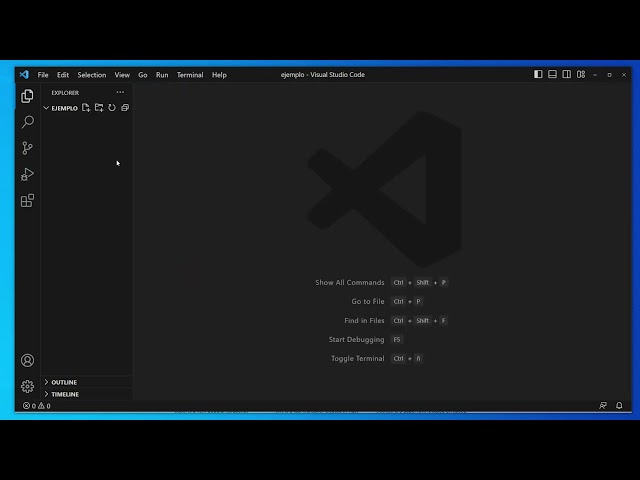Open the Help menu
The width and height of the screenshot is (640, 480).
point(219,75)
